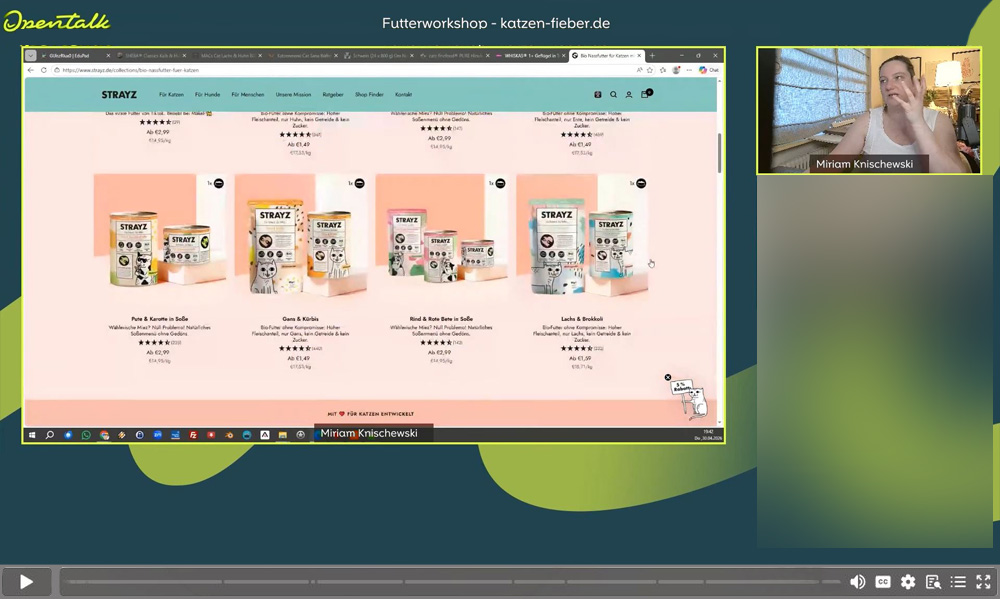Click rewards gift icon in STRAYZ header
The height and width of the screenshot is (599, 1000).
click(598, 94)
